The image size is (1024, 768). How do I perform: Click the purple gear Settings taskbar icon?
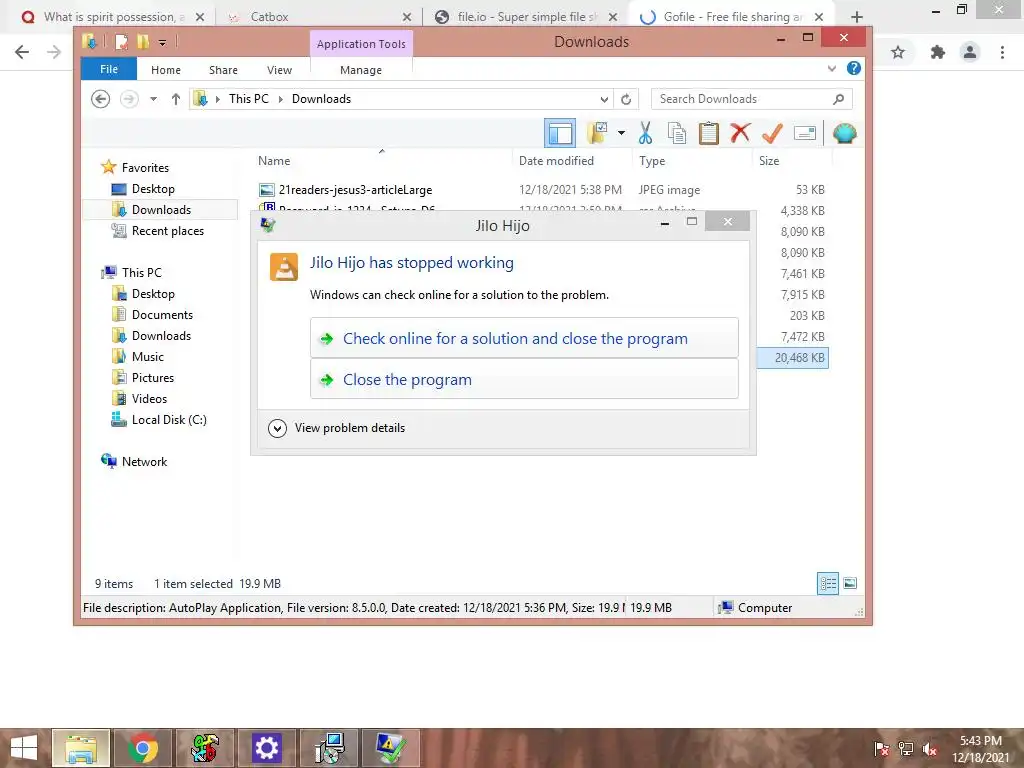[266, 748]
